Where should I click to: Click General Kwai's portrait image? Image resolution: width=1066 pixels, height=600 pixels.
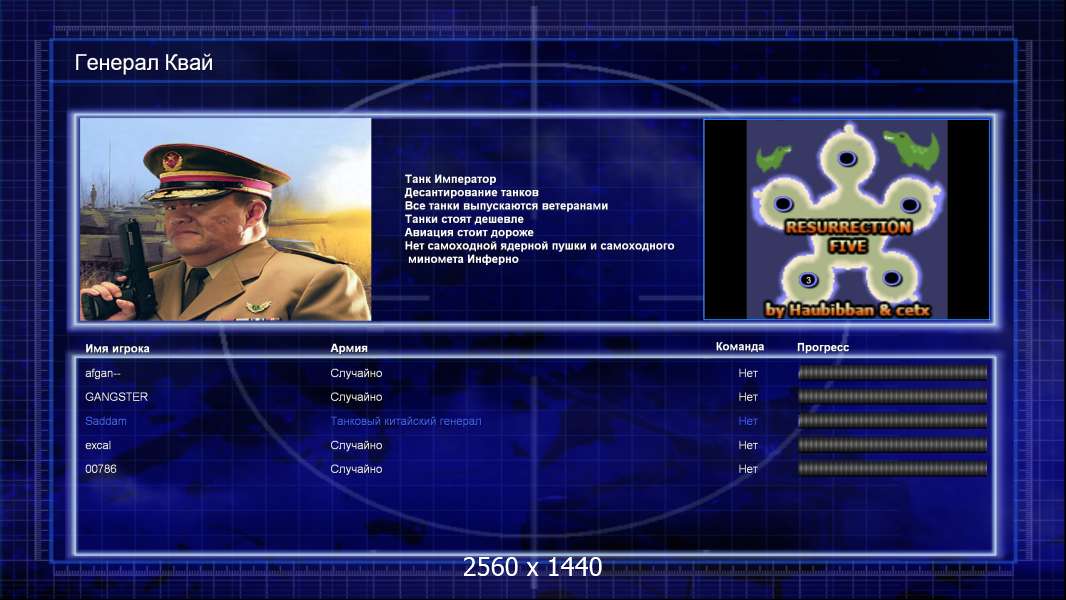coord(226,219)
